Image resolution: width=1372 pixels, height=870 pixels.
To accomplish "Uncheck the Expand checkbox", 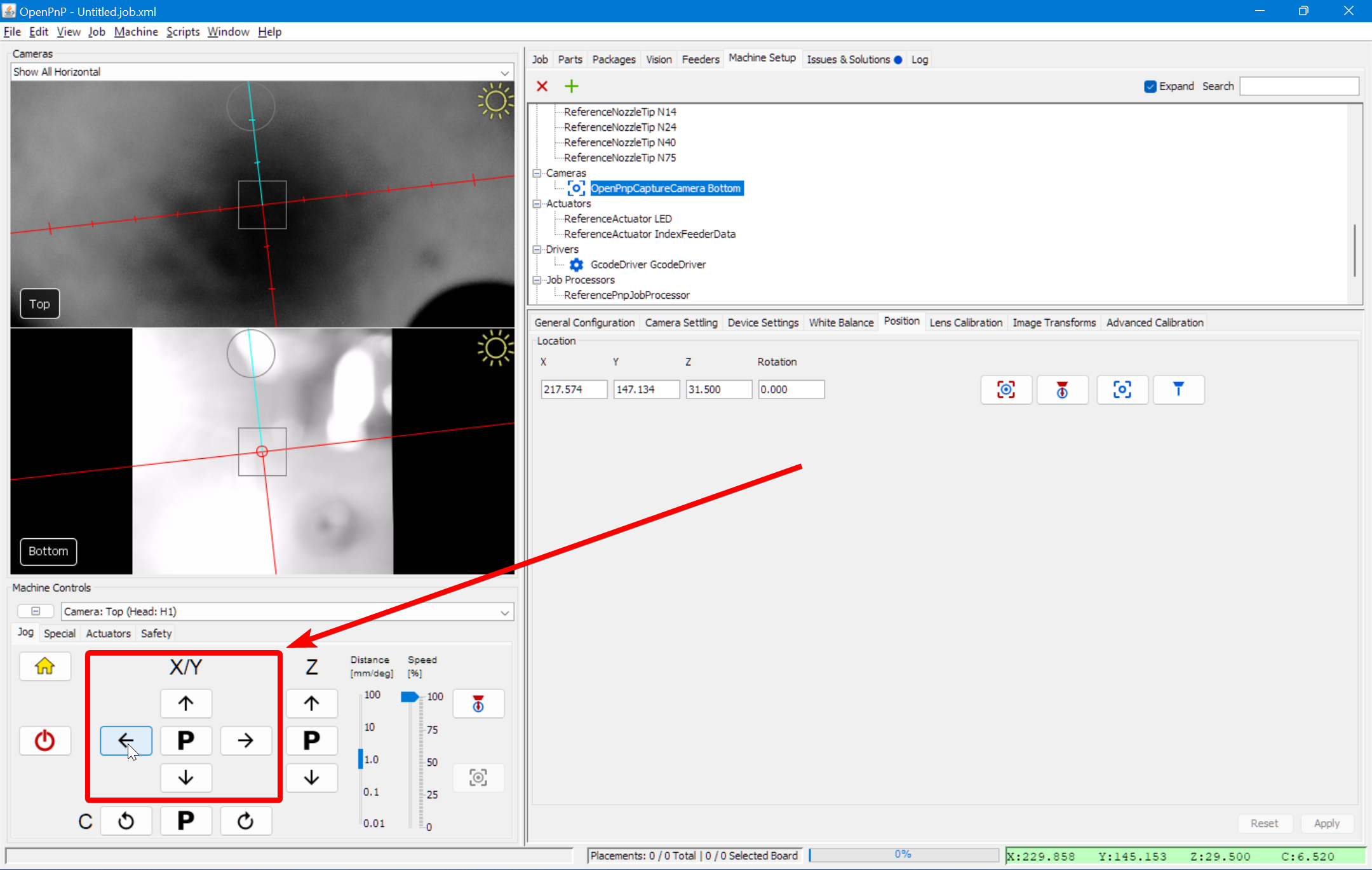I will 1150,86.
